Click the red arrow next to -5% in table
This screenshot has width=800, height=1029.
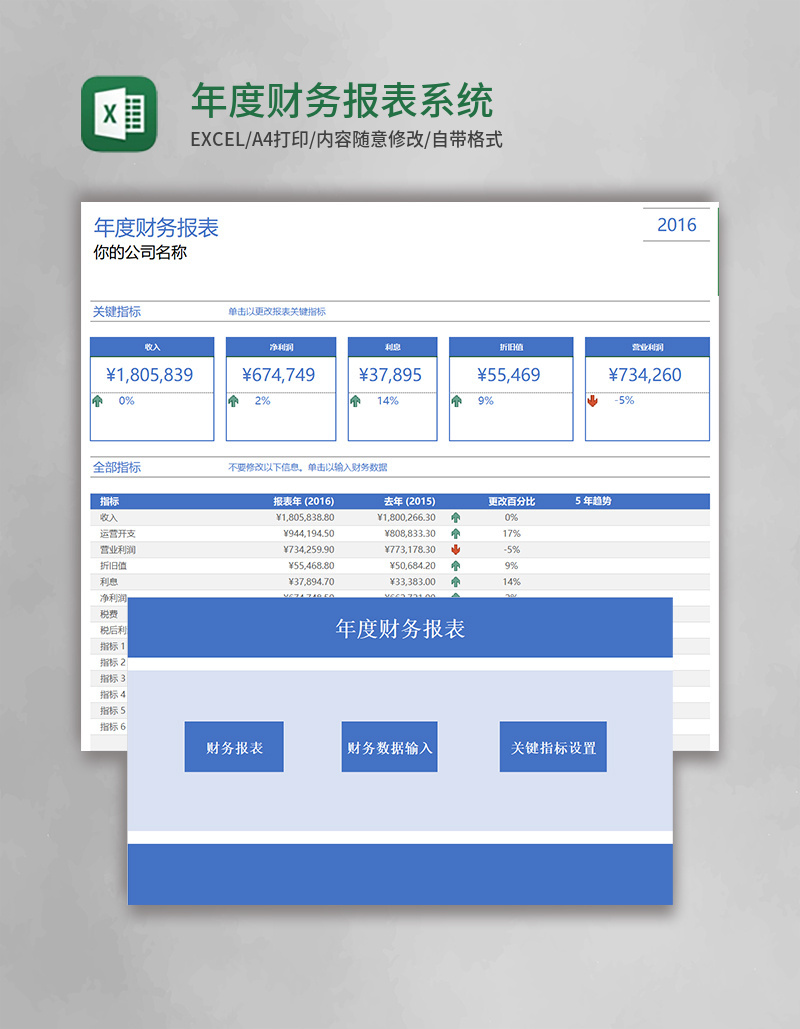click(455, 549)
